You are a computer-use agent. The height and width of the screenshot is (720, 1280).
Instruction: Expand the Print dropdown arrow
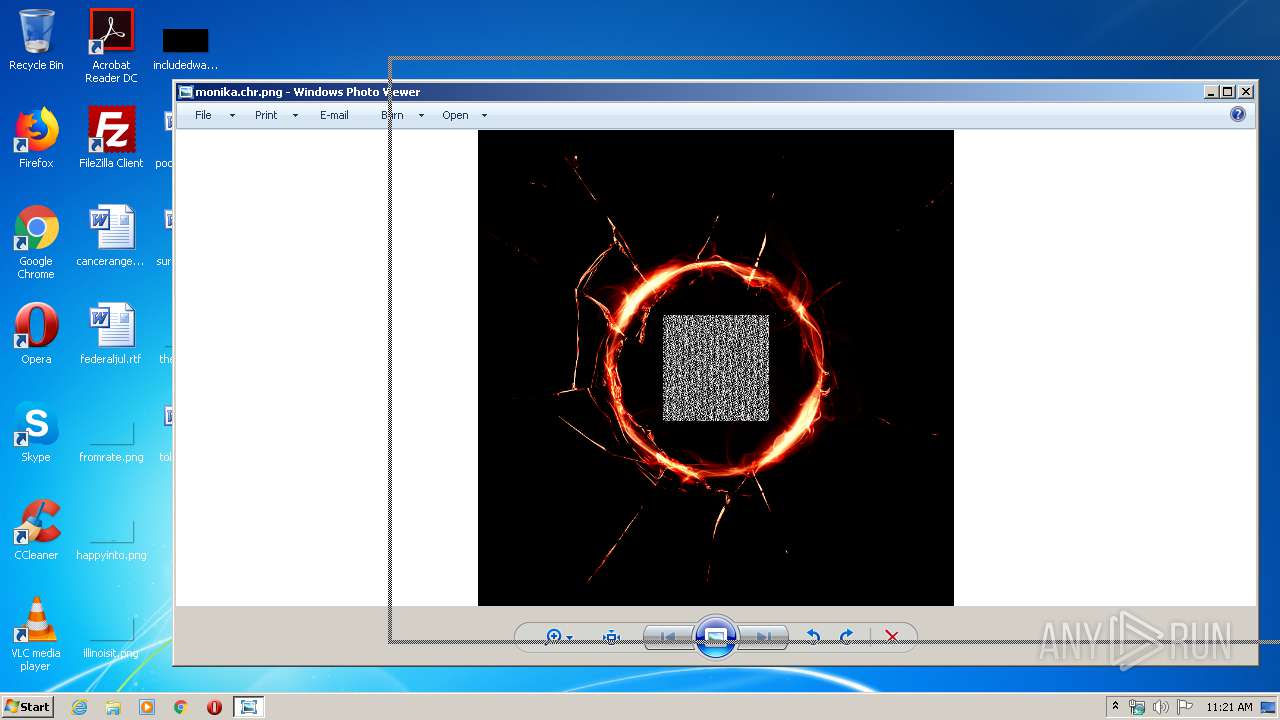point(295,116)
